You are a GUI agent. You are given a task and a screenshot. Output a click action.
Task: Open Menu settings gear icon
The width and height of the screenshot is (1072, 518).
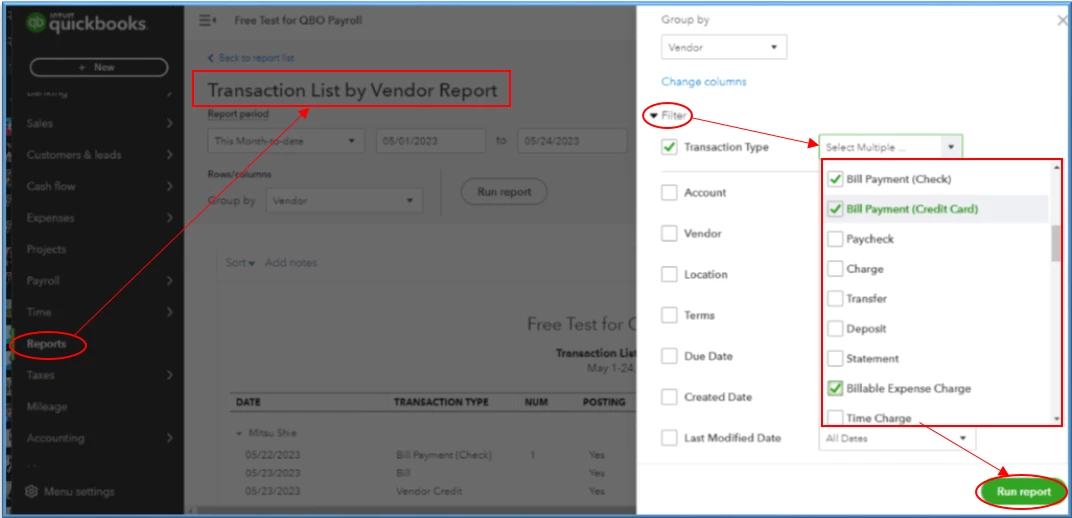pyautogui.click(x=31, y=491)
